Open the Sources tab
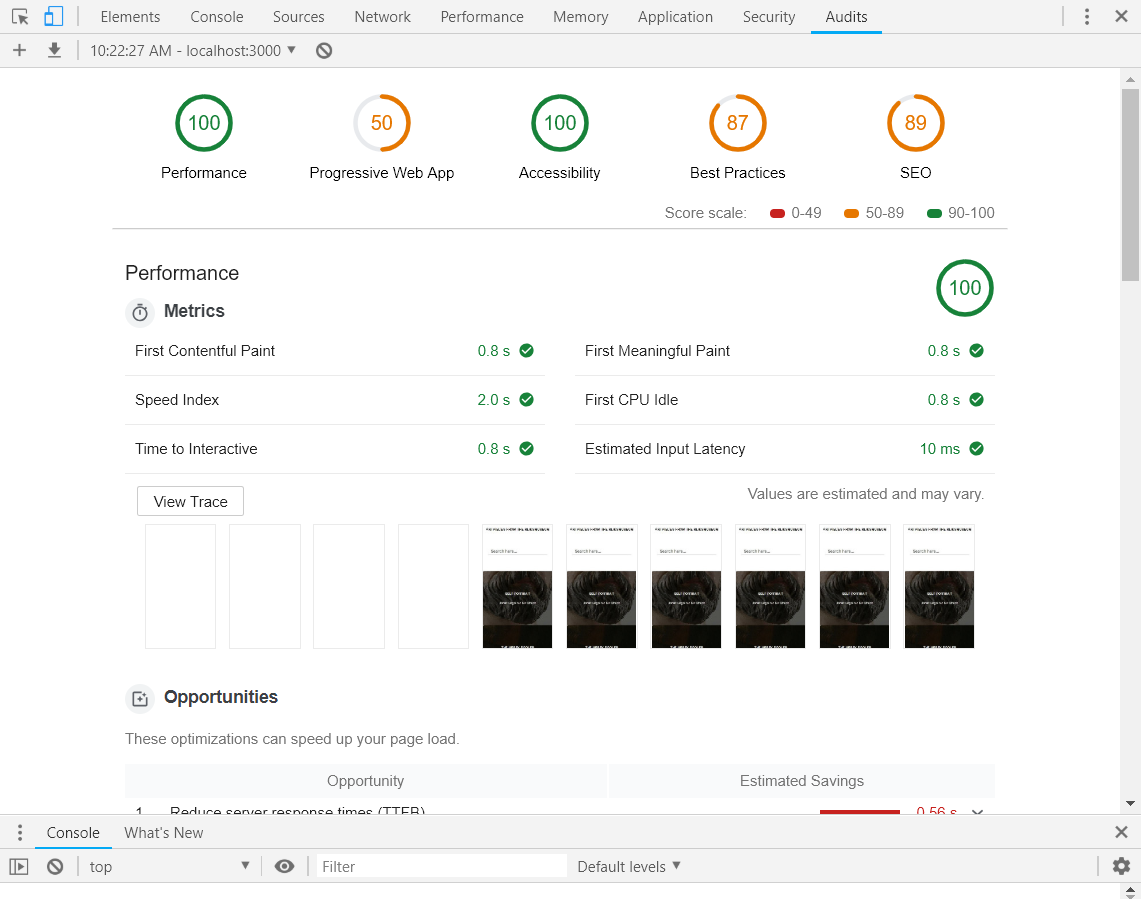Image resolution: width=1141 pixels, height=899 pixels. 298,17
